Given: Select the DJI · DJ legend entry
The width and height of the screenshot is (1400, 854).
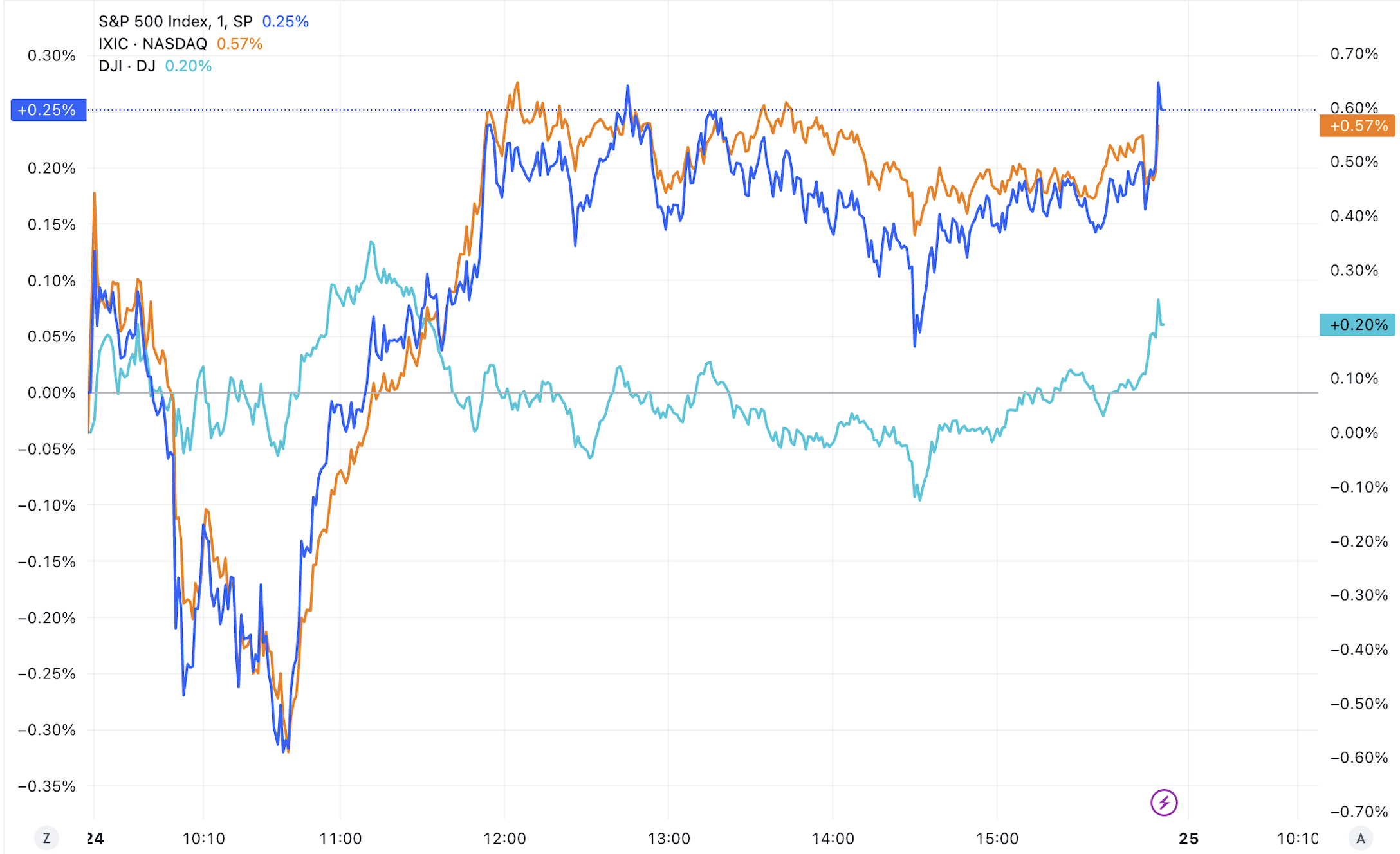Looking at the screenshot, I should point(127,66).
